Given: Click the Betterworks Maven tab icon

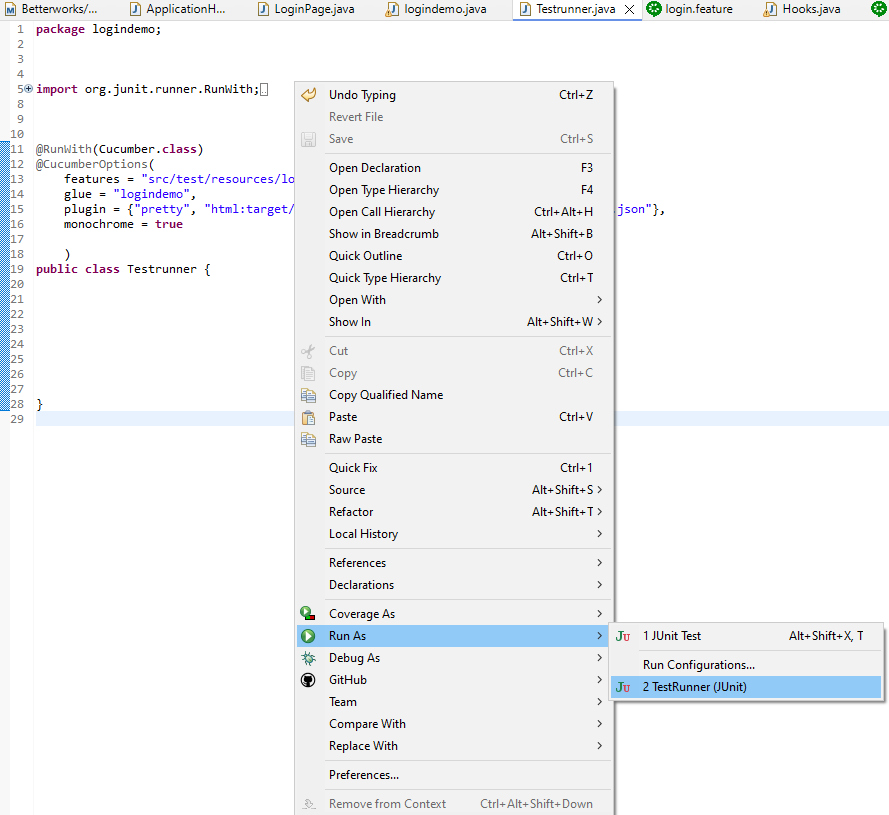Looking at the screenshot, I should pos(10,10).
